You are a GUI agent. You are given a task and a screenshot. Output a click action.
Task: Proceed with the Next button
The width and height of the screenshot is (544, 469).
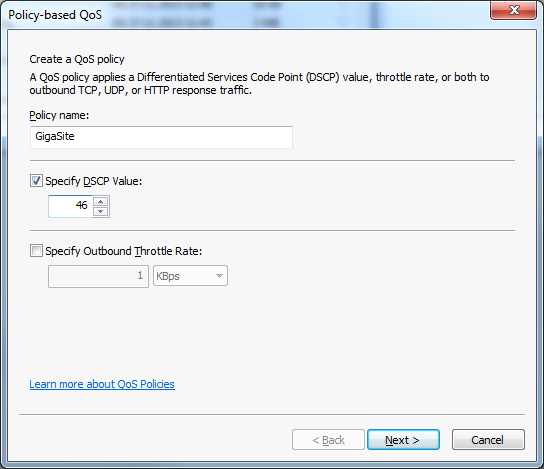(x=403, y=440)
